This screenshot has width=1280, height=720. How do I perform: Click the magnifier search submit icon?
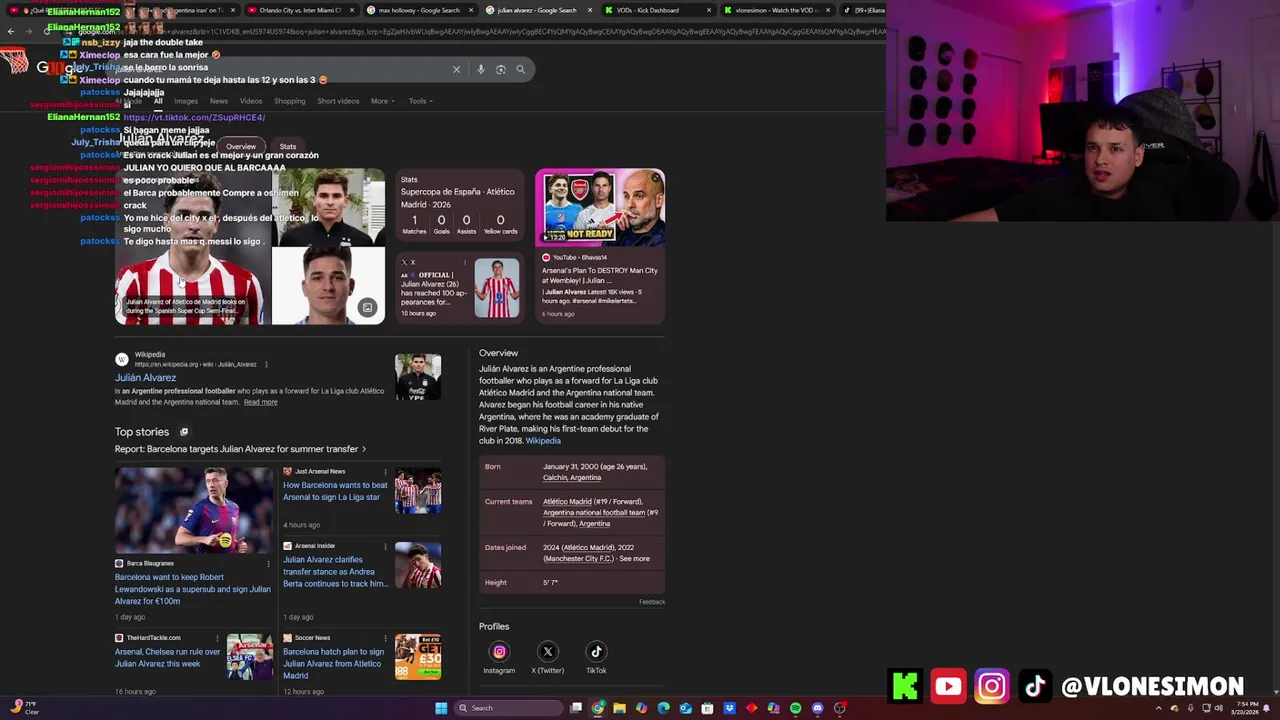(520, 69)
